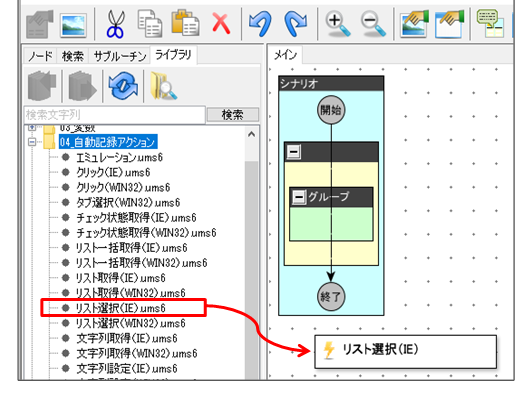Screen dimensions: 525x399
Task: Click the red X Delete icon
Action: [221, 23]
